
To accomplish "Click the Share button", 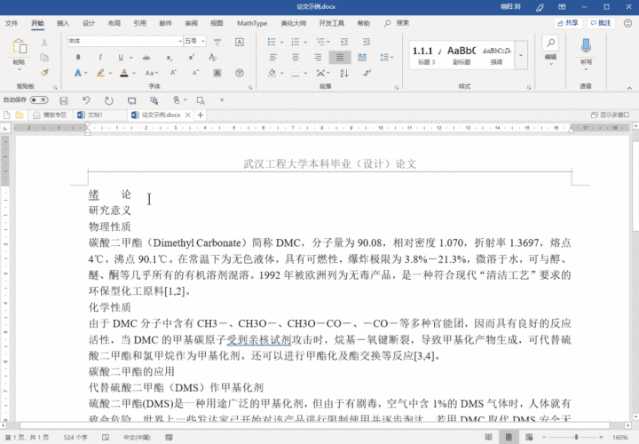I will click(x=568, y=23).
